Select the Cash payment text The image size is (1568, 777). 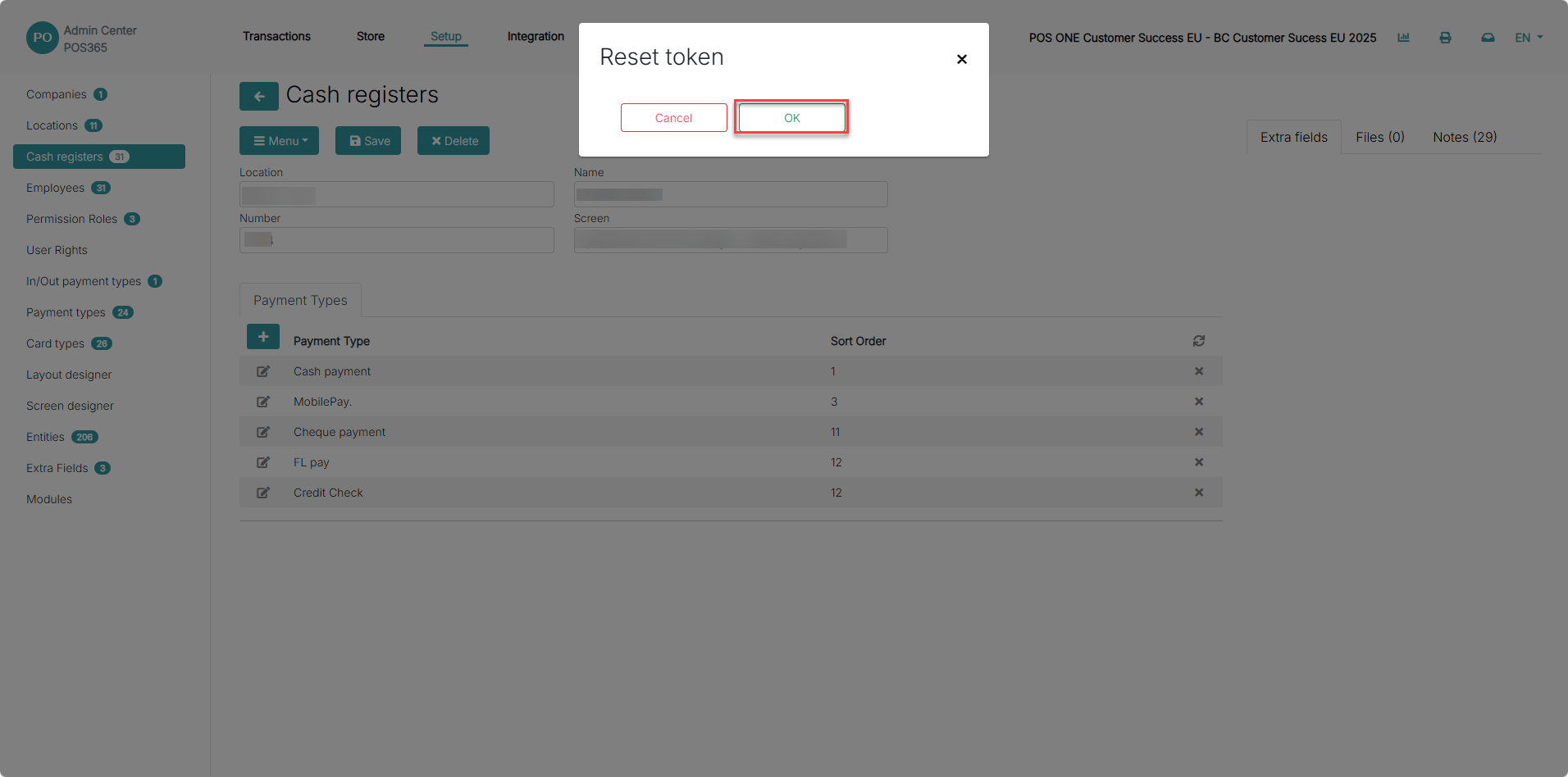tap(332, 371)
